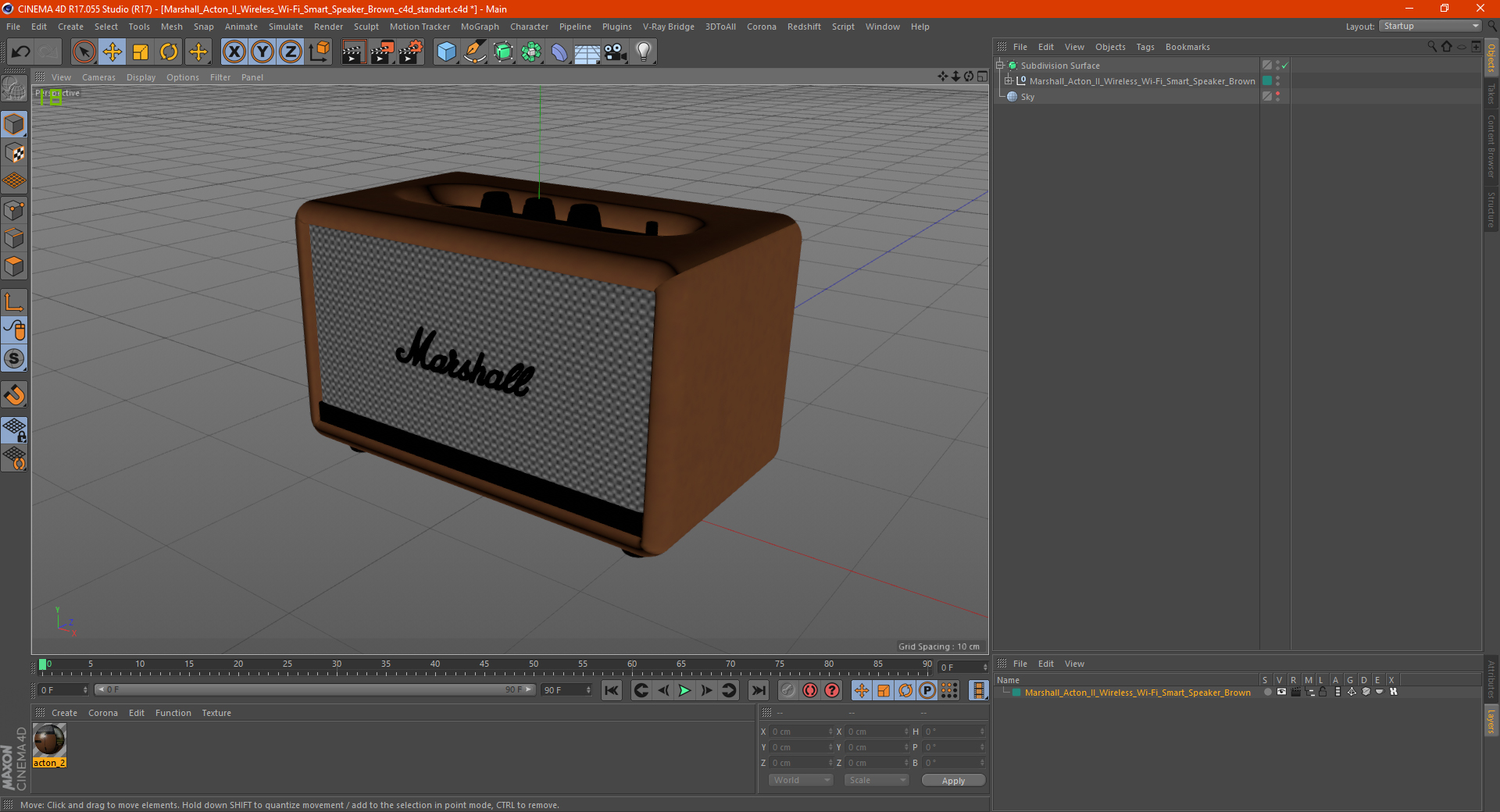This screenshot has height=812, width=1500.
Task: Select the Magnet sculpt tool icon
Action: (14, 395)
